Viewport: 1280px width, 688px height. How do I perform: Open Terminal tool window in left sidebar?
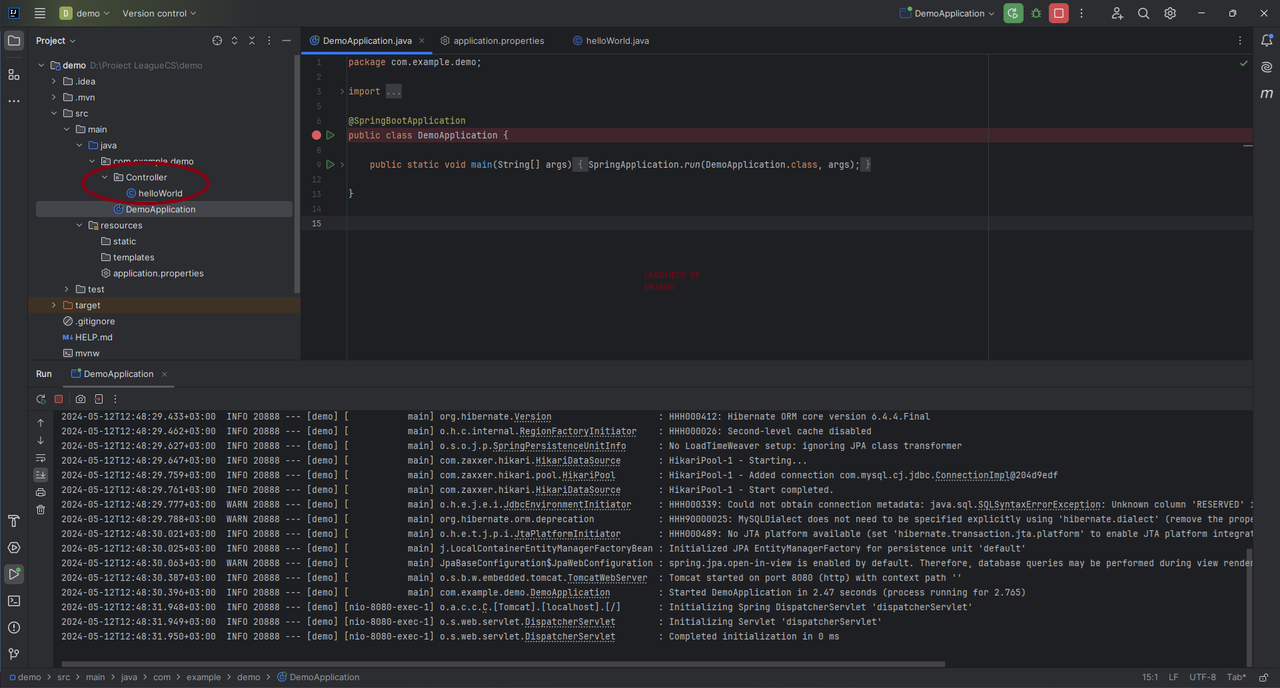point(13,601)
